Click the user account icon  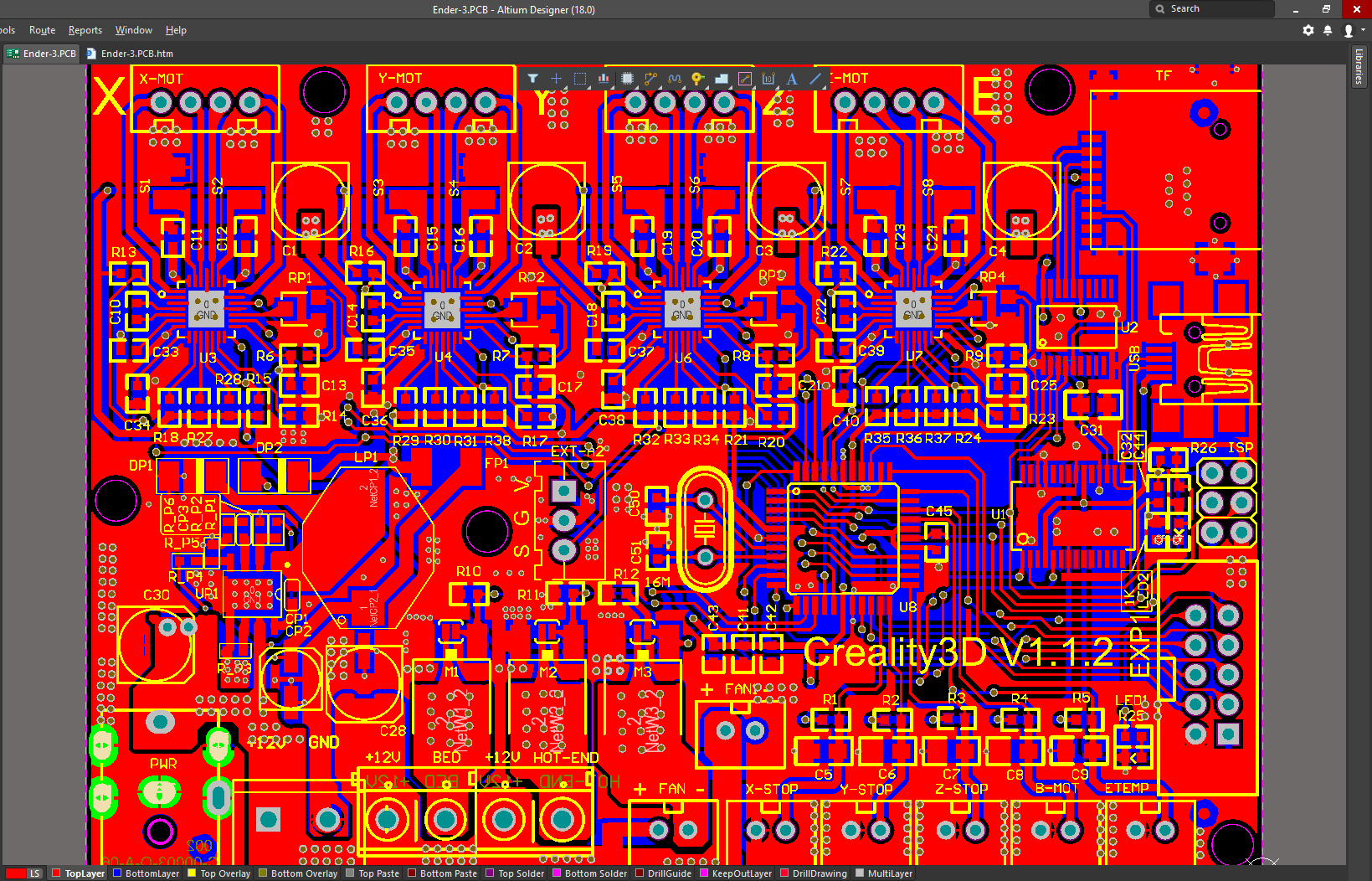1349,30
